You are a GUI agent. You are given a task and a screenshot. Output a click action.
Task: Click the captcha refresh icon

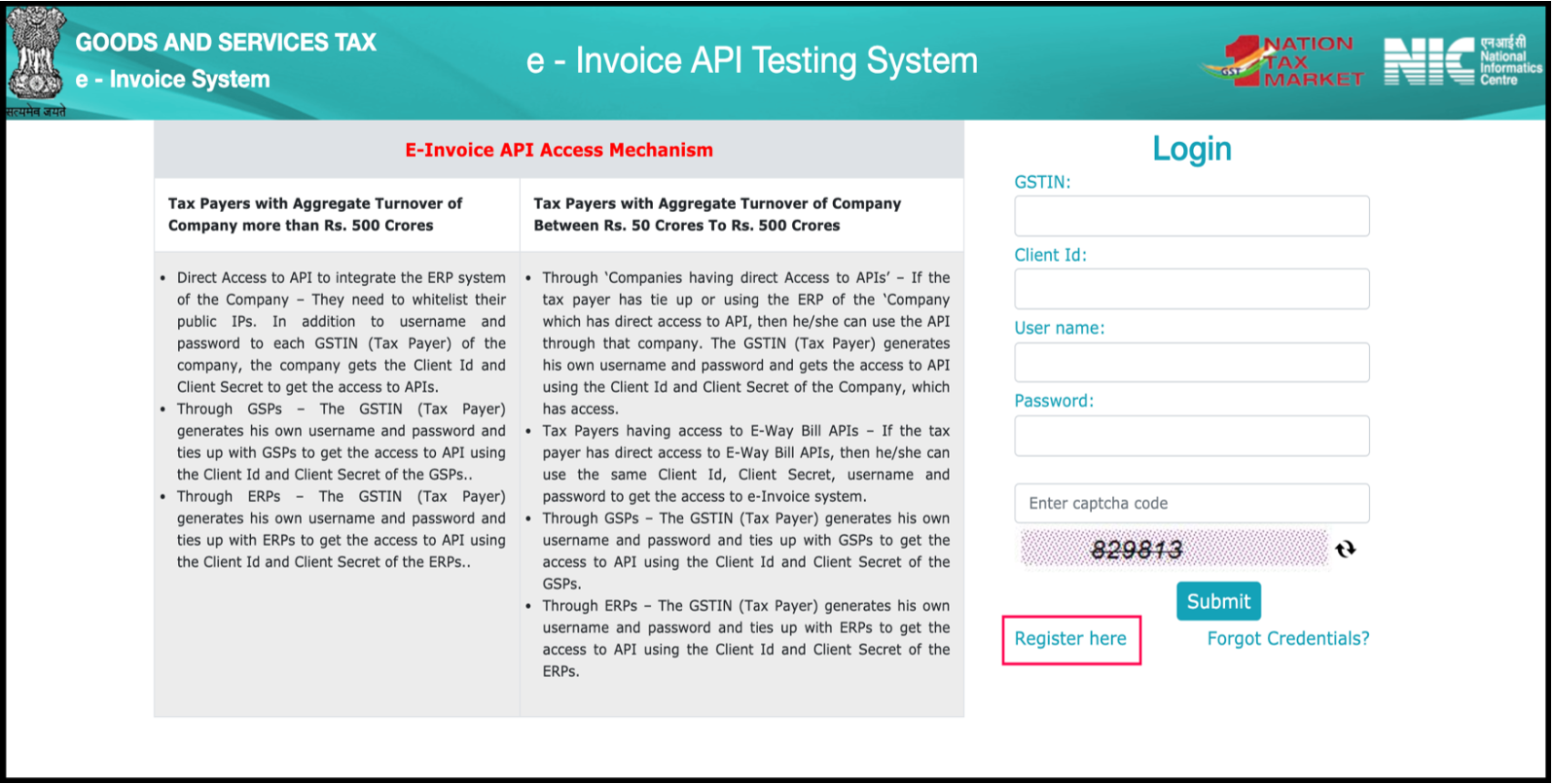pyautogui.click(x=1346, y=550)
